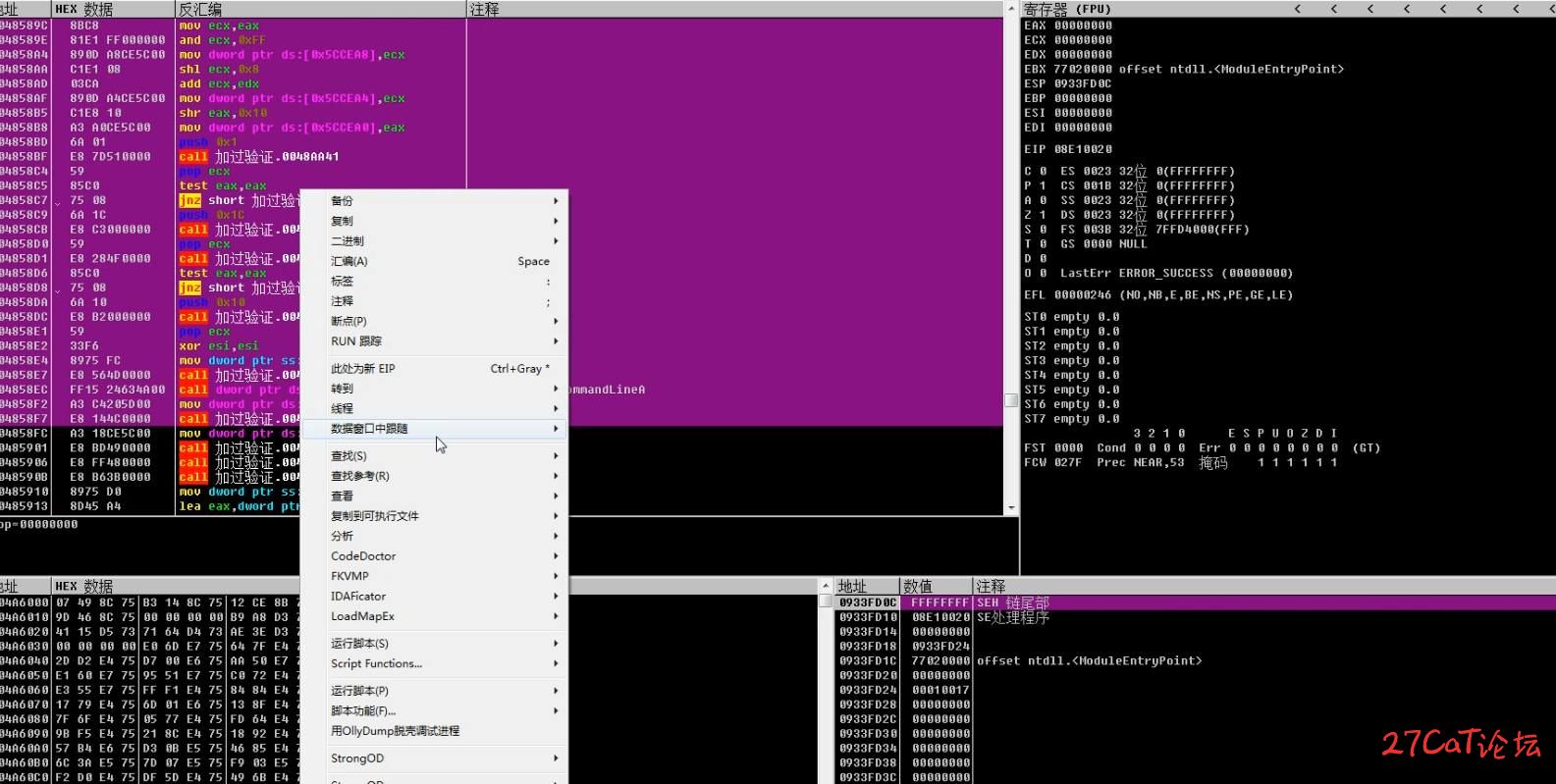Select disassembly line lea eax,dword ptr

click(239, 506)
